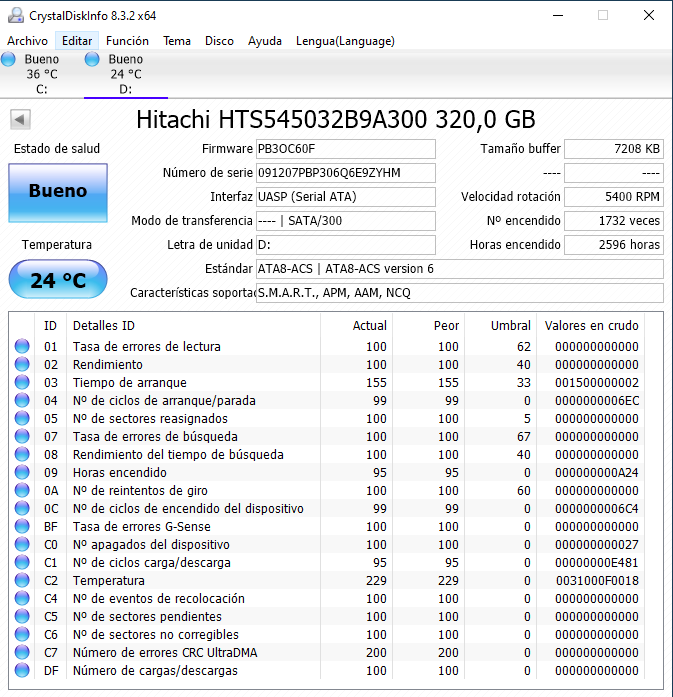Click raw value 001500000002
The image size is (673, 697).
[x=597, y=382]
